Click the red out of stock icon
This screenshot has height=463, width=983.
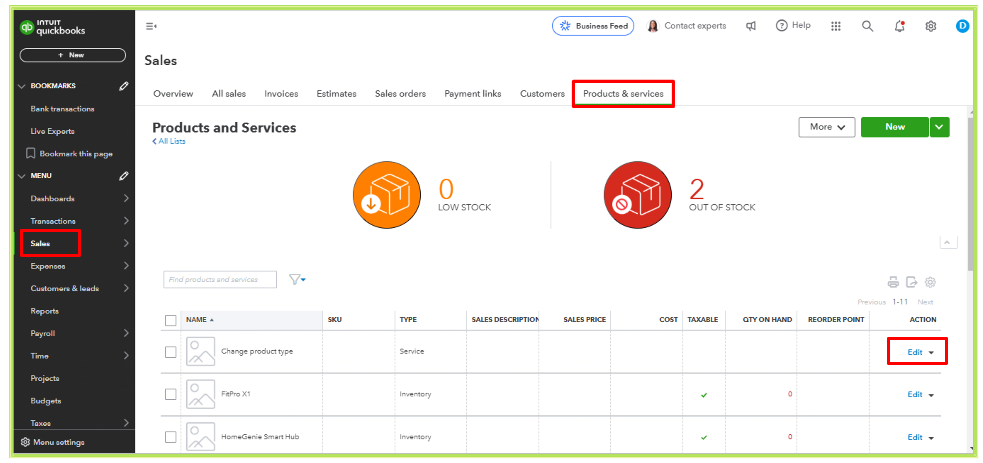pyautogui.click(x=638, y=195)
